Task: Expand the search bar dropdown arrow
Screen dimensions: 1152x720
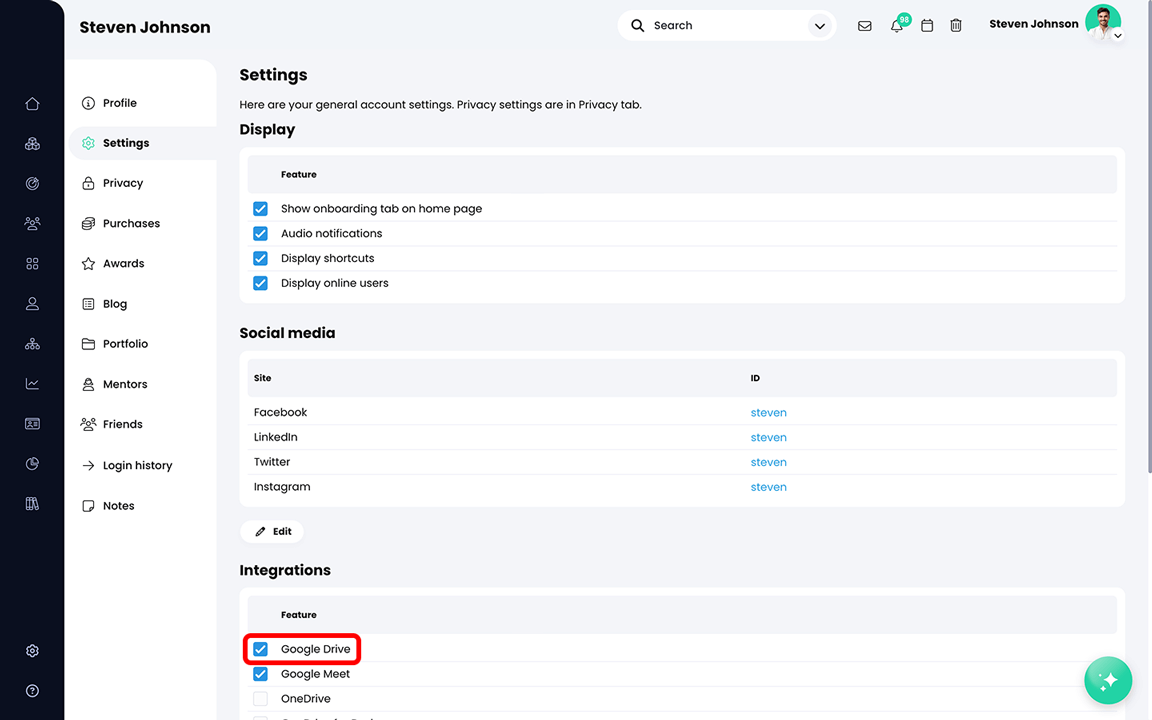Action: tap(819, 25)
